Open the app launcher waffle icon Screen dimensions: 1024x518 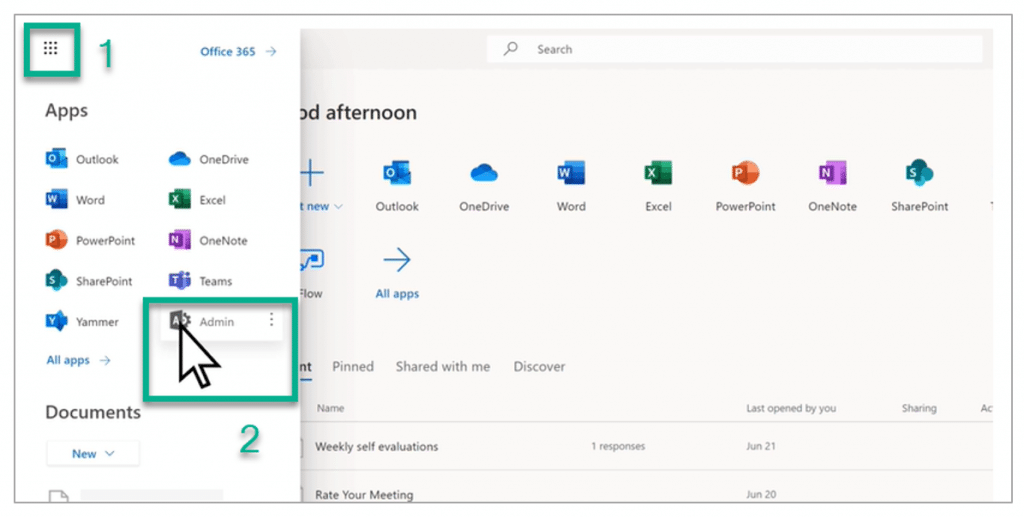pos(50,48)
